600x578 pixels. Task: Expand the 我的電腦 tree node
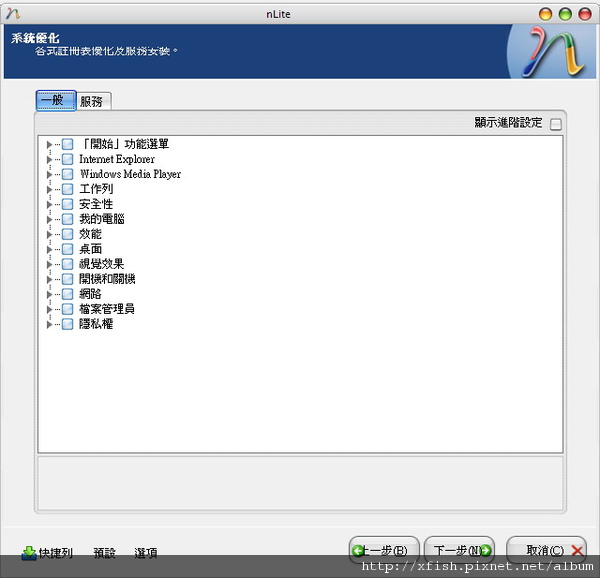pos(49,220)
